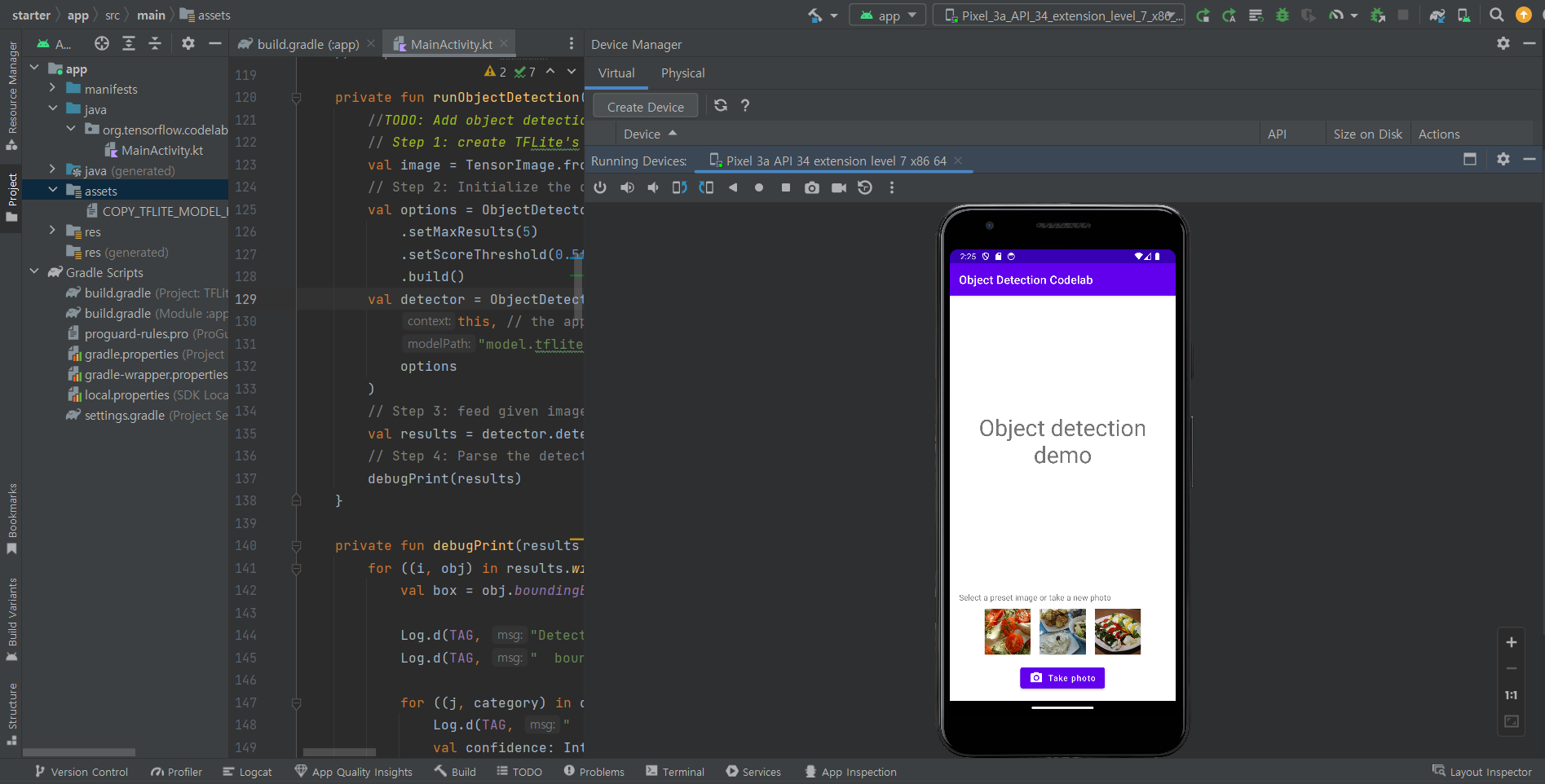The image size is (1545, 784).
Task: Raise the emulator volume with the volume-up icon
Action: click(627, 188)
